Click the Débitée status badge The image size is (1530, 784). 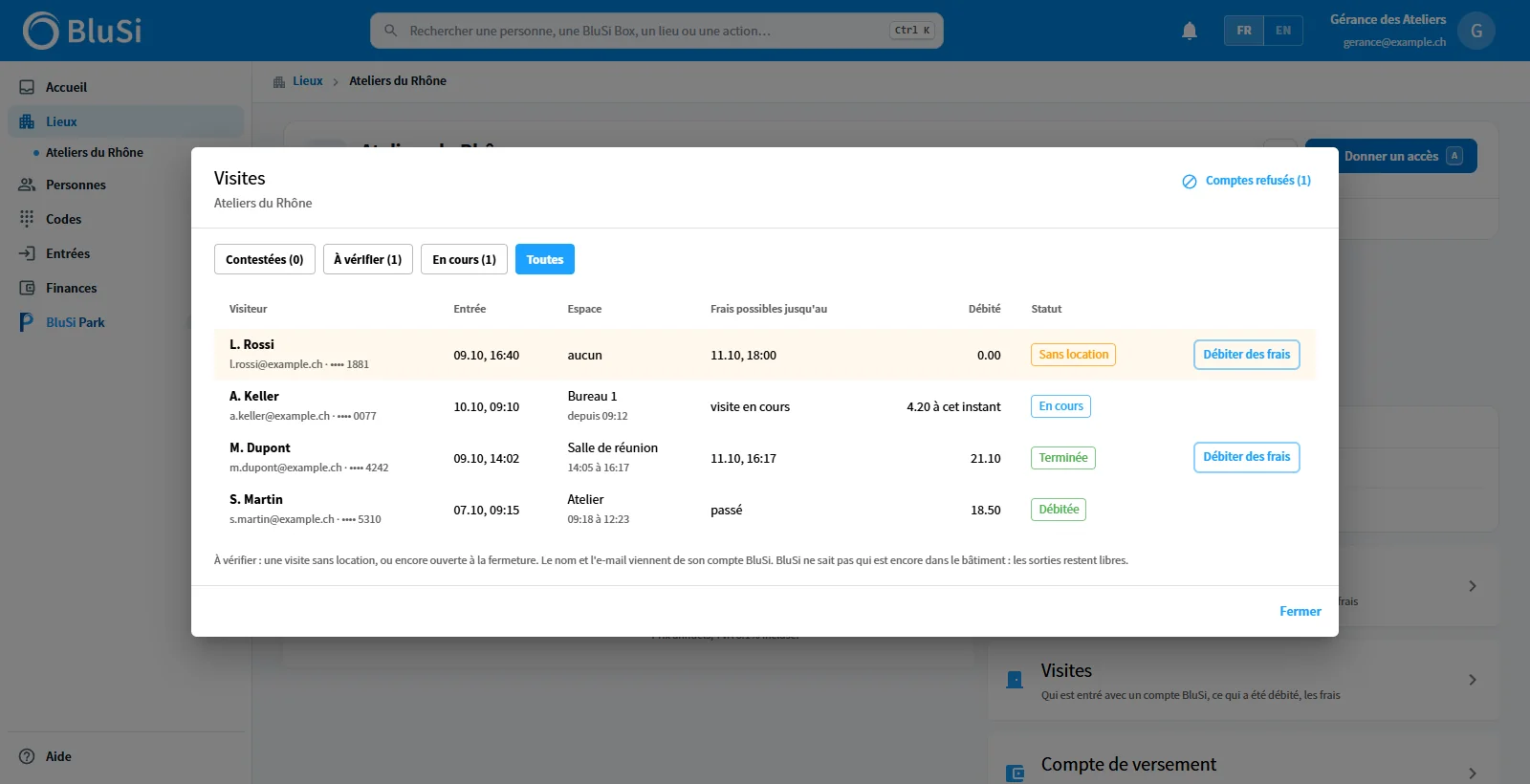point(1059,510)
